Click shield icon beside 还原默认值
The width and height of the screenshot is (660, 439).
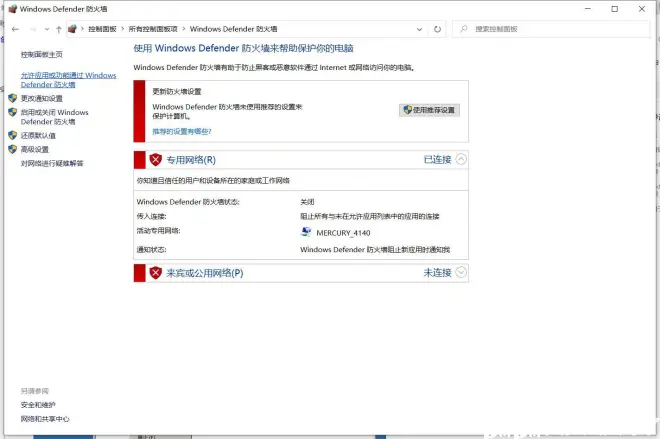click(13, 135)
